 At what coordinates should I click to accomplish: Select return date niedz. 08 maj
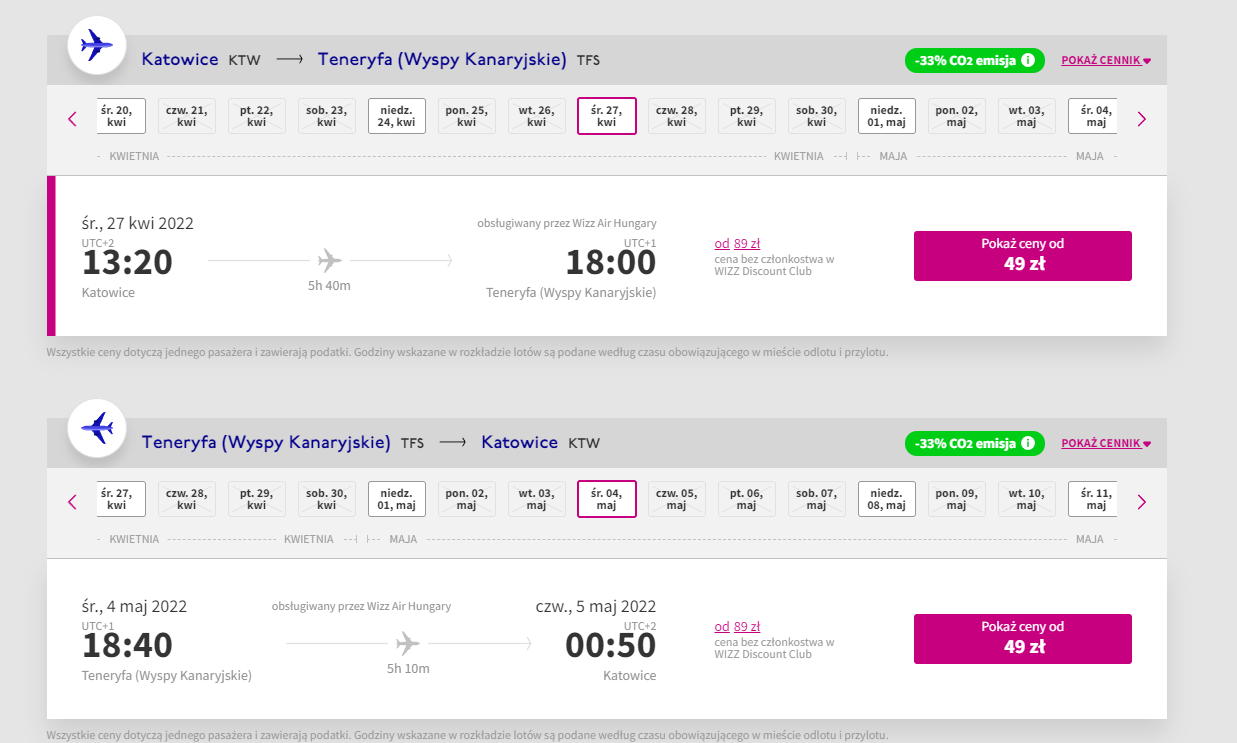coord(887,499)
